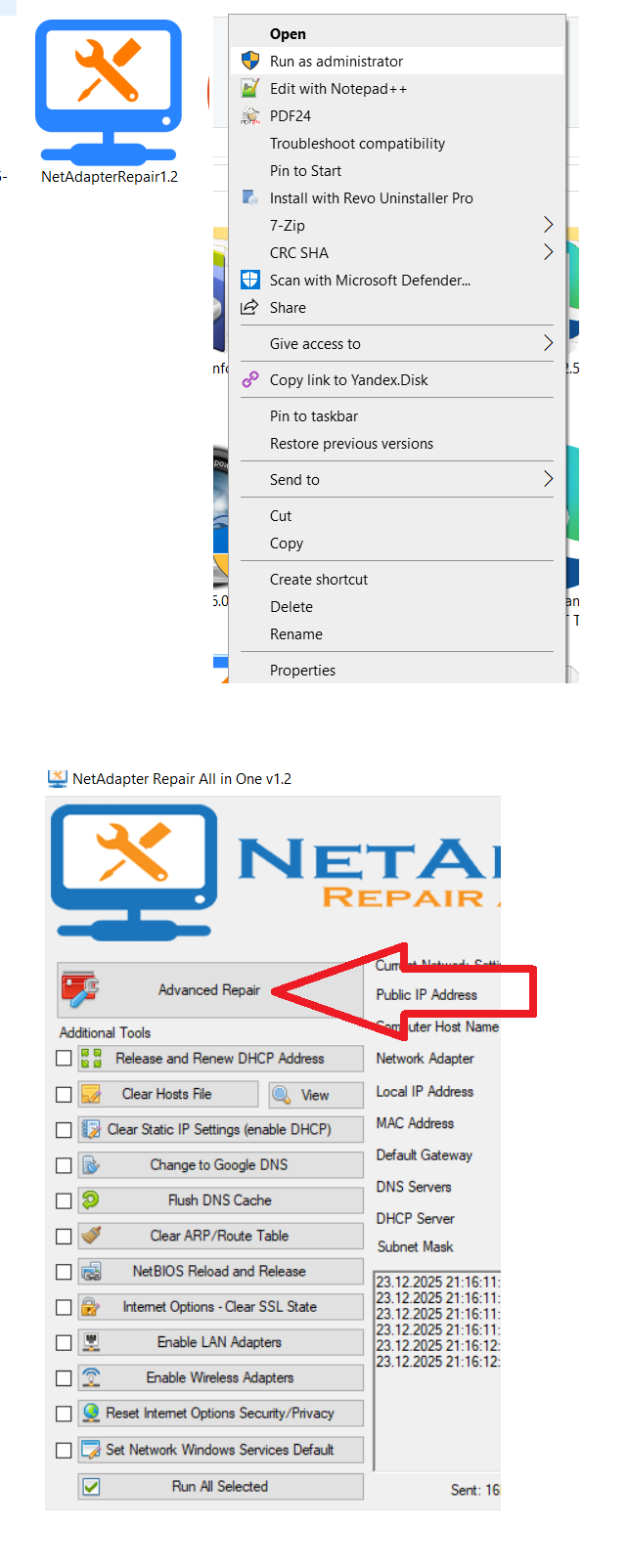This screenshot has height=1568, width=628.
Task: Expand the Send to submenu arrow
Action: pyautogui.click(x=548, y=479)
